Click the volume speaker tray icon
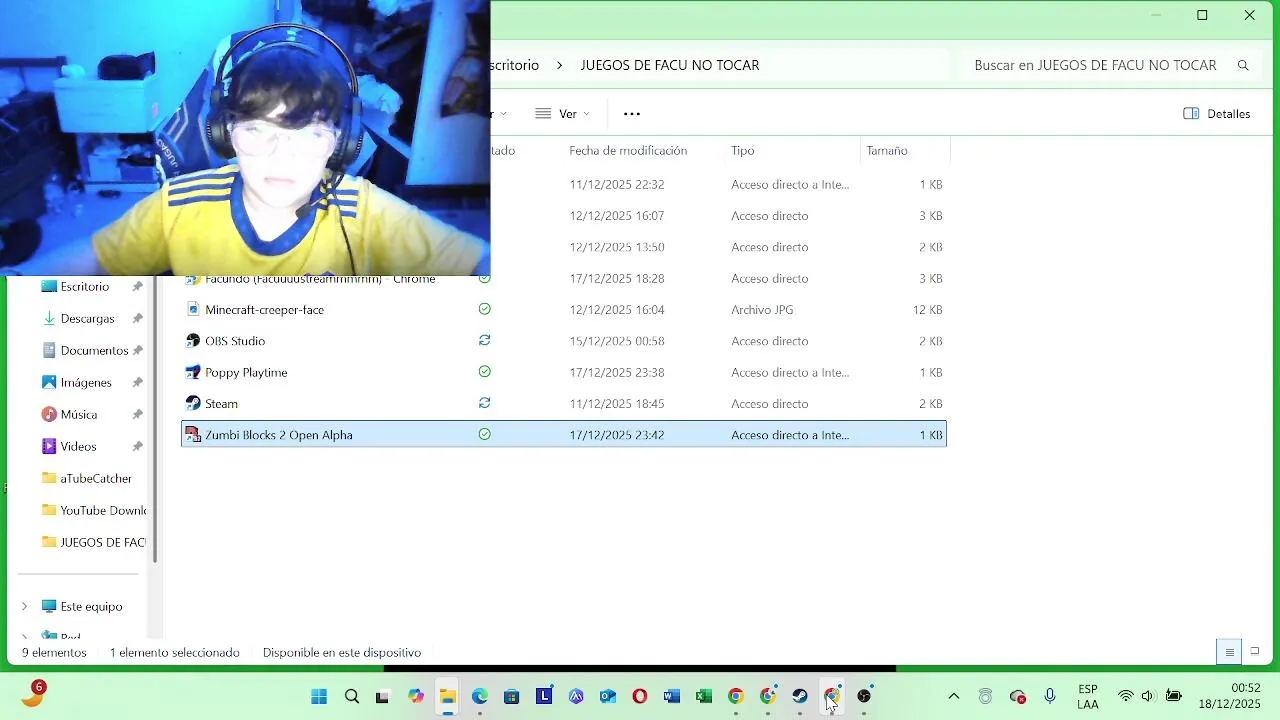This screenshot has width=1280, height=720. tap(1148, 696)
